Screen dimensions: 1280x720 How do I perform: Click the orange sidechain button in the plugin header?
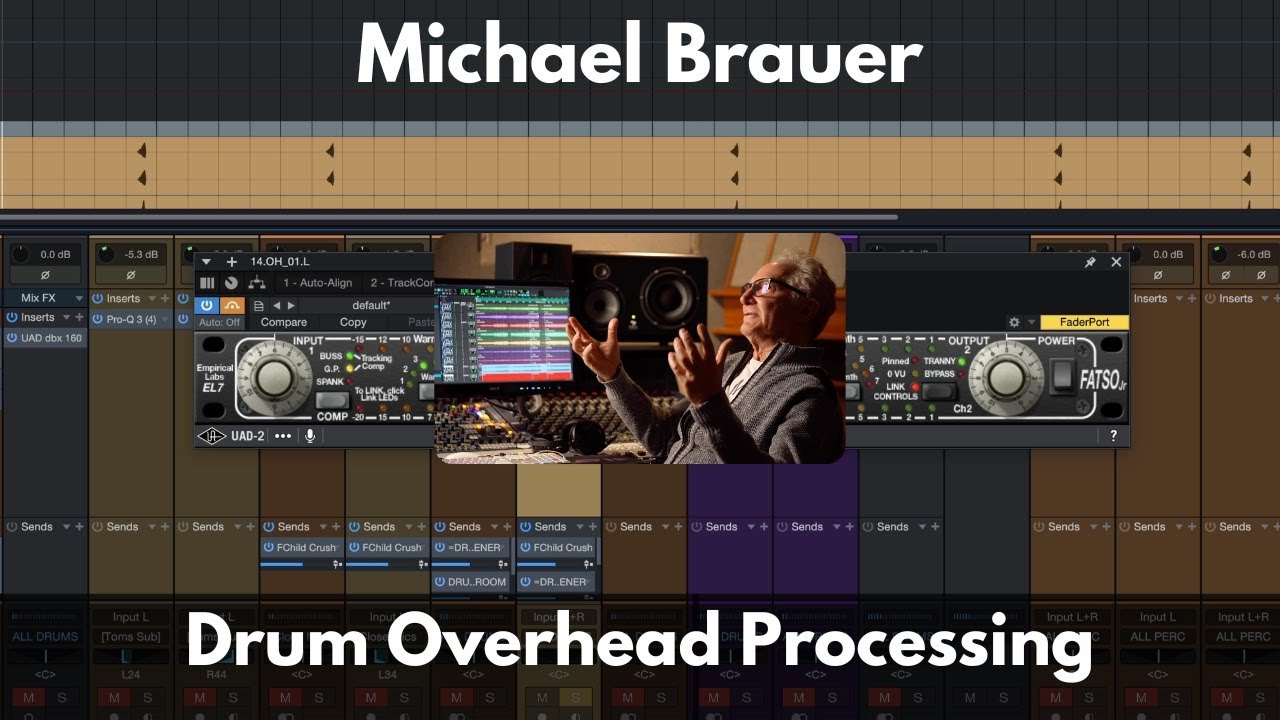tap(232, 306)
